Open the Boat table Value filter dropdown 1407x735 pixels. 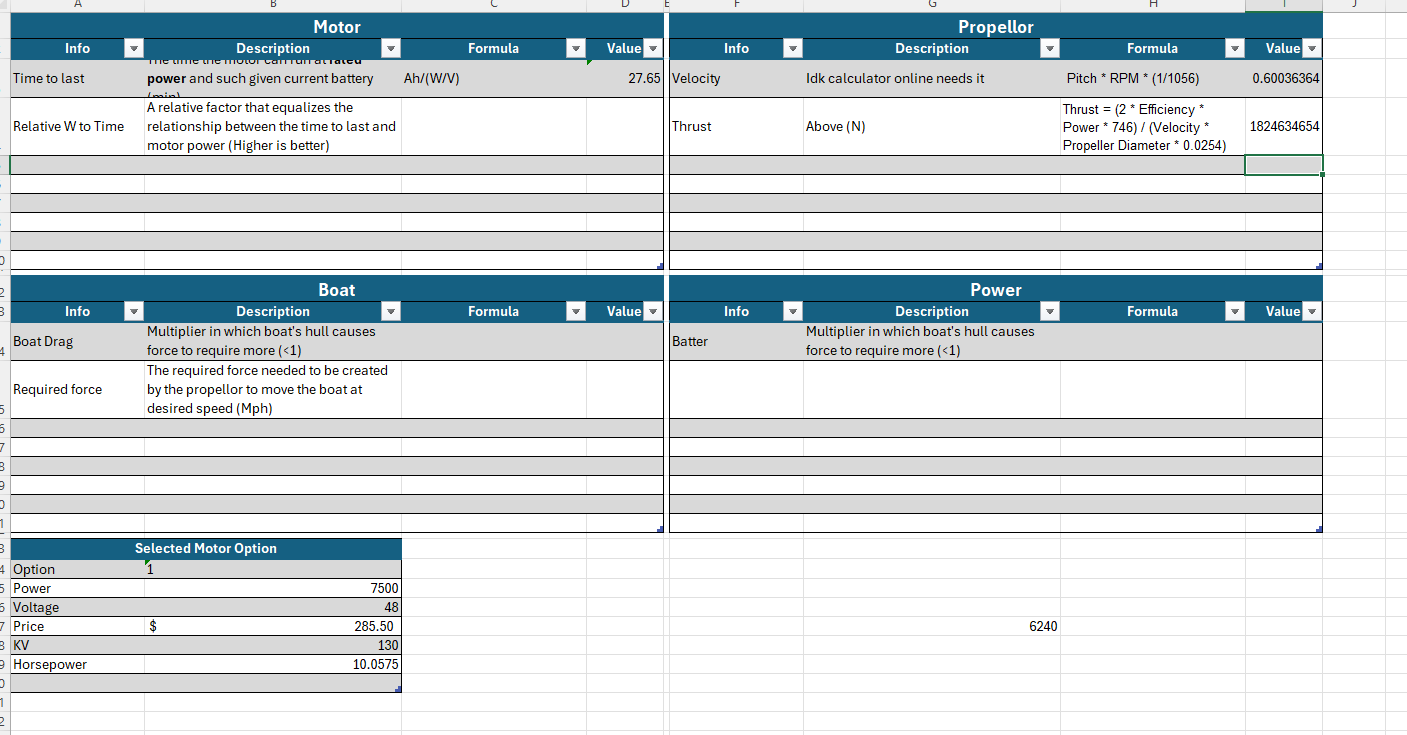coord(652,311)
